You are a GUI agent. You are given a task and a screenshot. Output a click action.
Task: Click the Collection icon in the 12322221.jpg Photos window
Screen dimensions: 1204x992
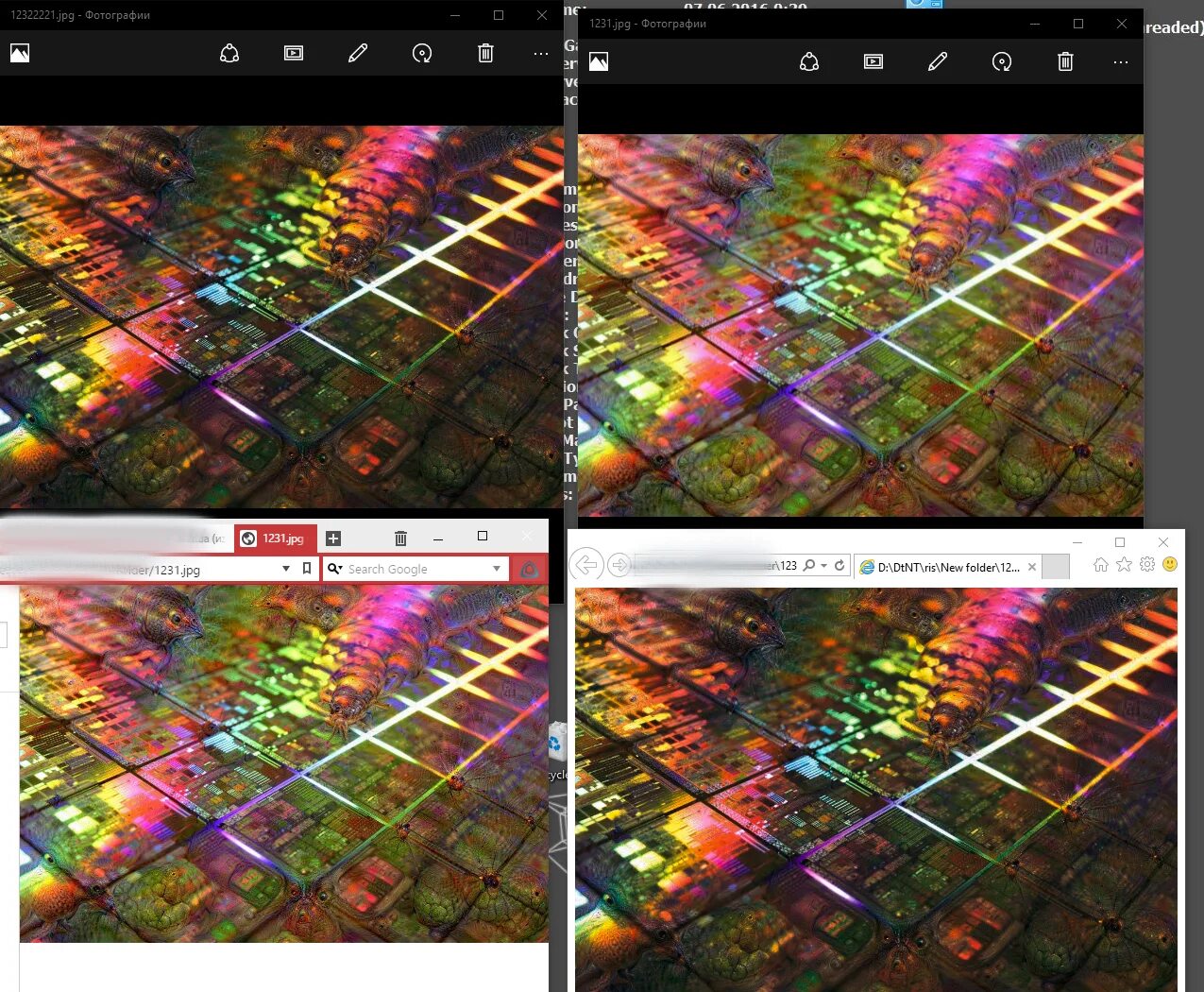[x=20, y=53]
